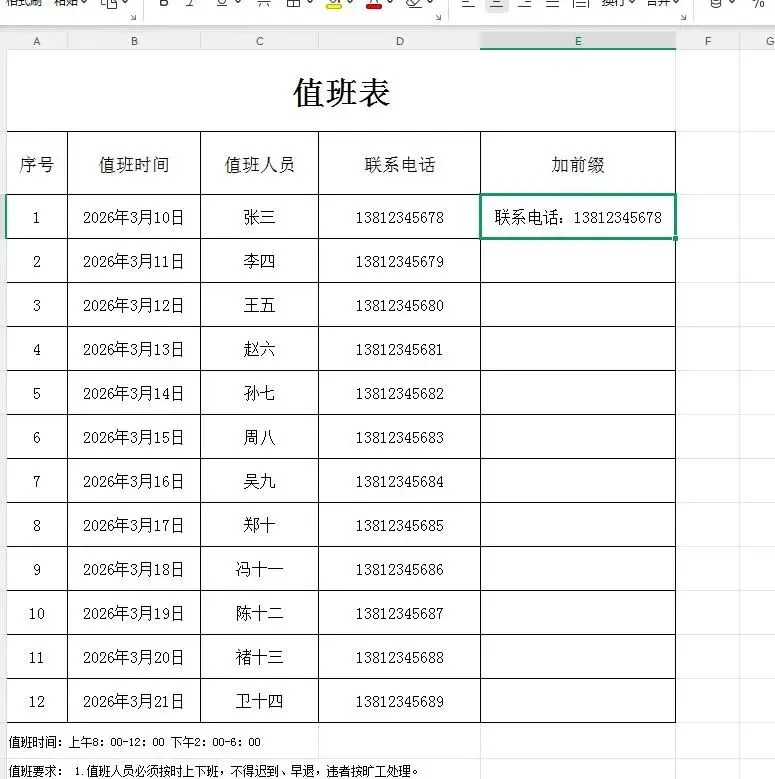This screenshot has width=775, height=779.
Task: Select the name cell 陈十二
Action: pyautogui.click(x=259, y=613)
